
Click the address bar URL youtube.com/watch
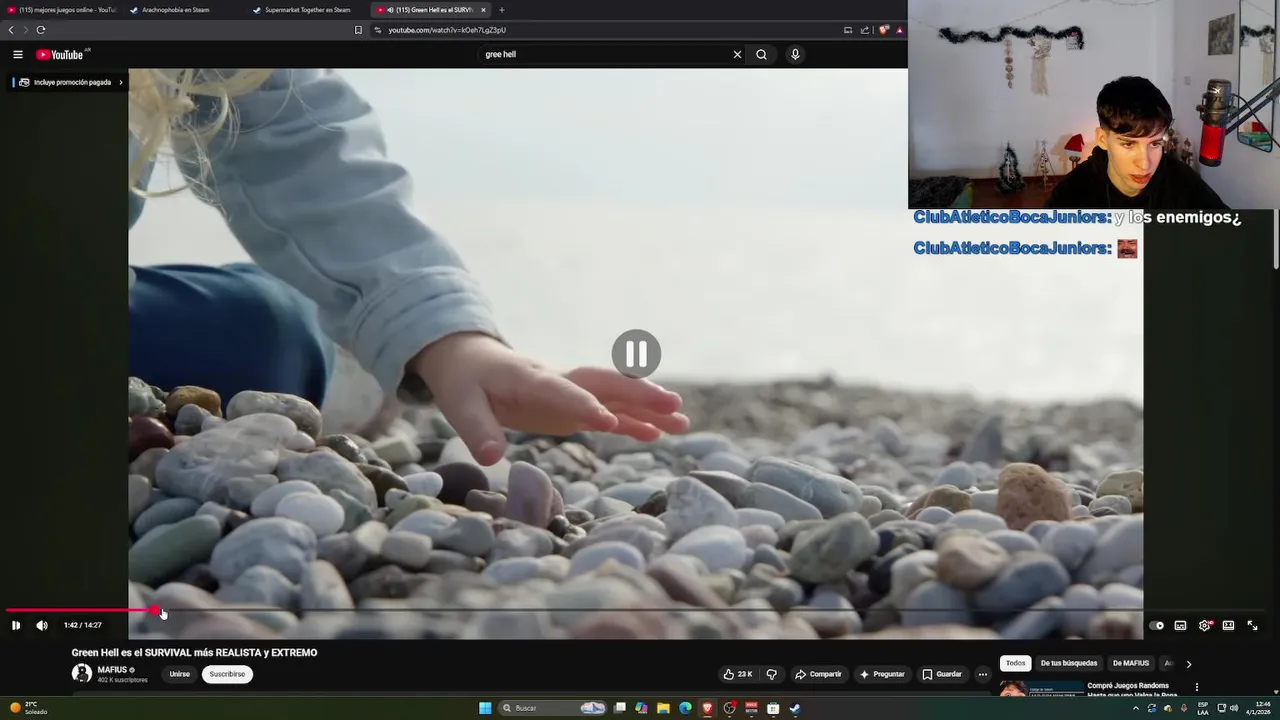pyautogui.click(x=447, y=30)
